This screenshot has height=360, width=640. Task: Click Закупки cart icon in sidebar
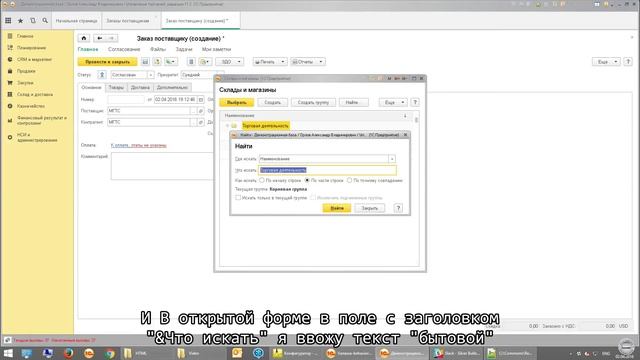click(x=10, y=83)
